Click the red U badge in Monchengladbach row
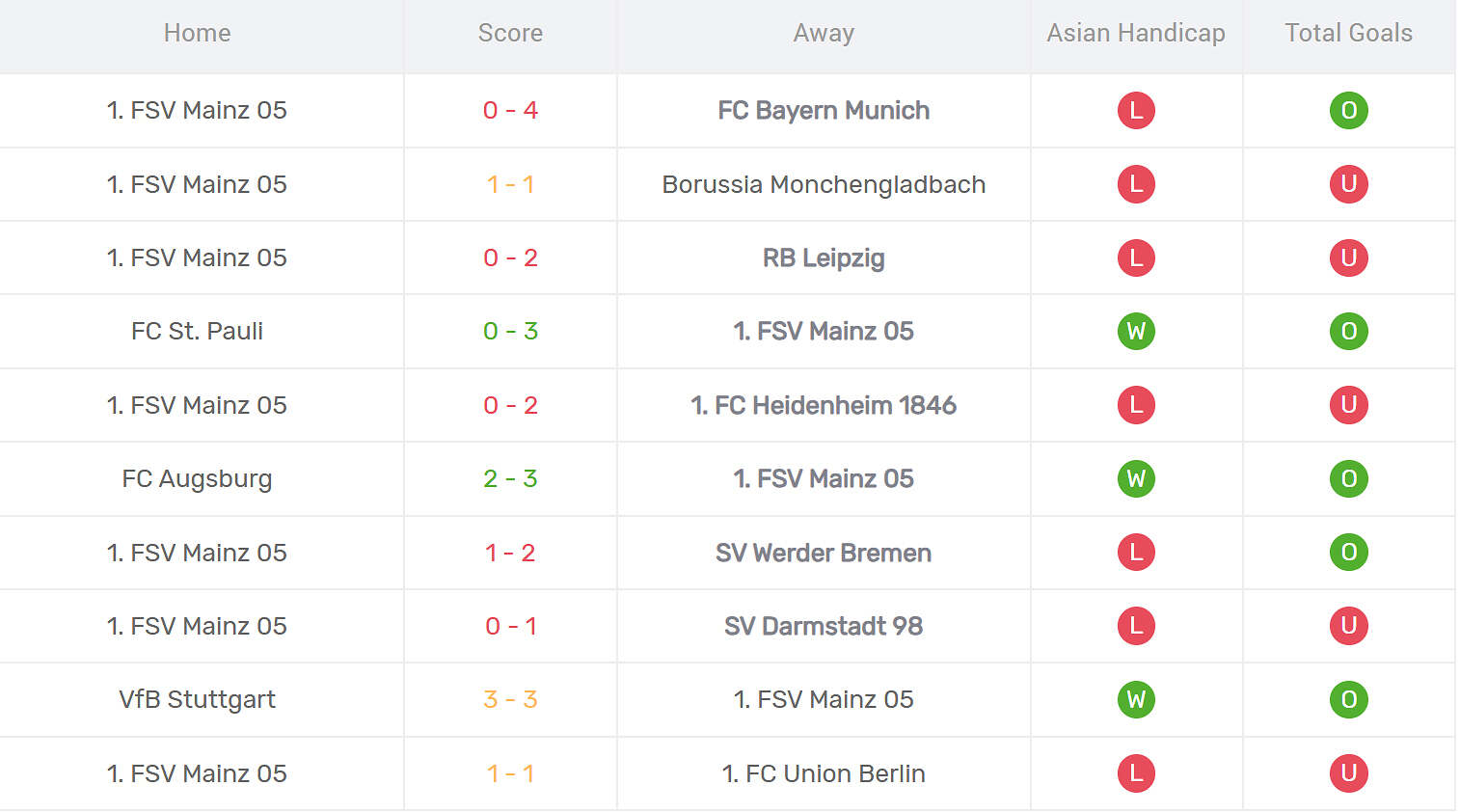The height and width of the screenshot is (812, 1460). coord(1348,184)
